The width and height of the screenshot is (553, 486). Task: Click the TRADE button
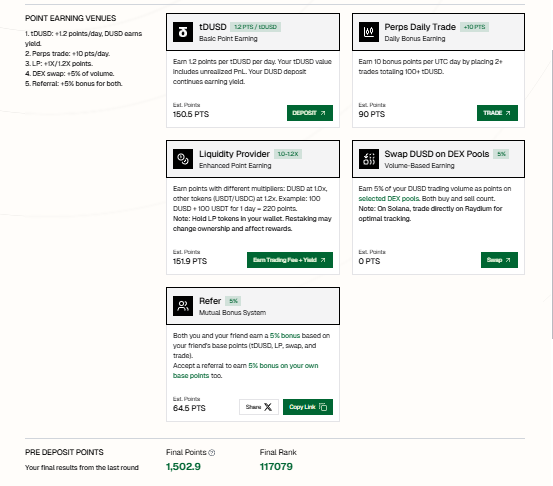point(497,113)
